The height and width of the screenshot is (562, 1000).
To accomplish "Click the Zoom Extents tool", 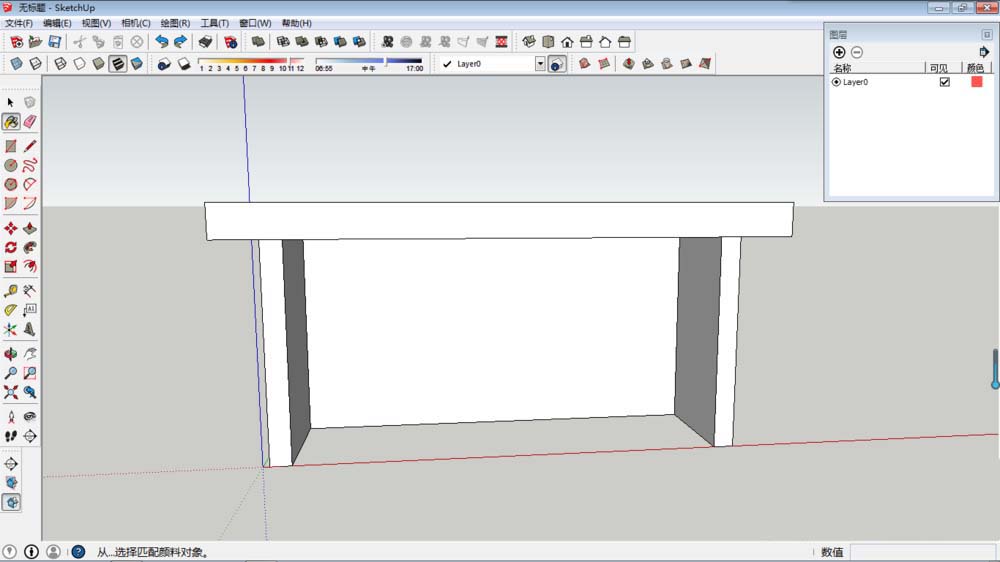I will (x=11, y=392).
